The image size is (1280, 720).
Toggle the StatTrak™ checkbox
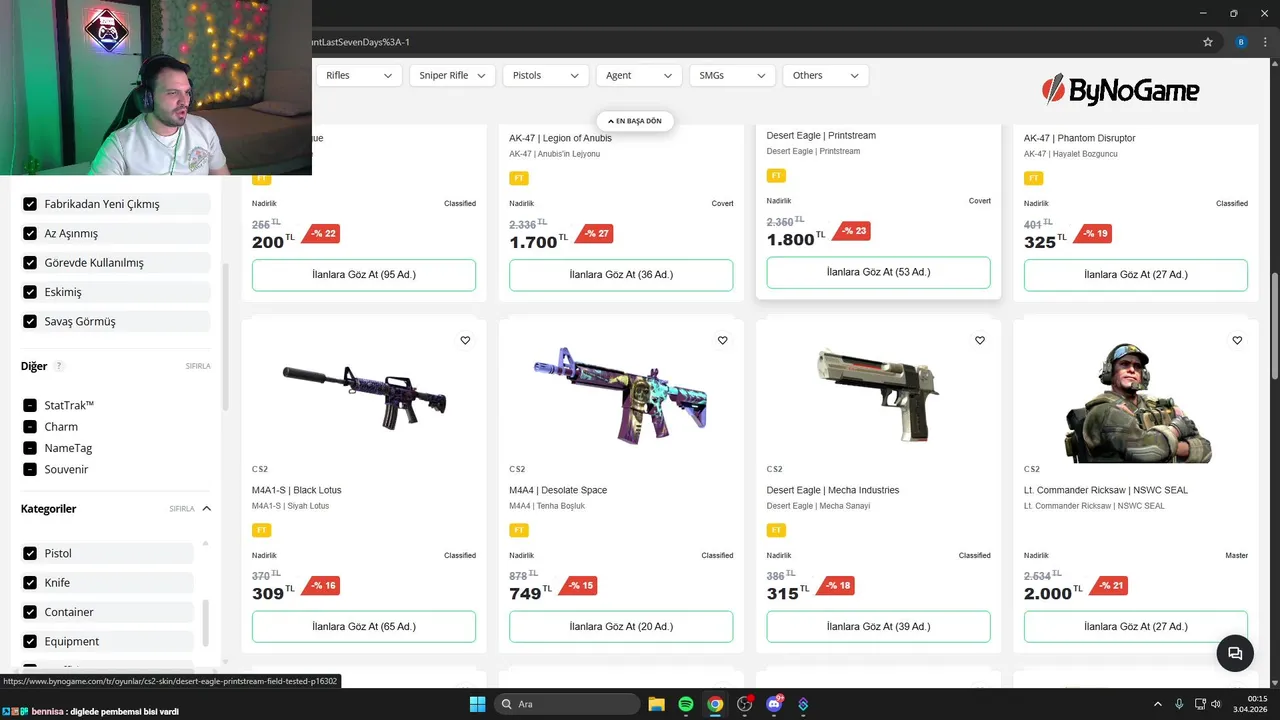tap(30, 405)
